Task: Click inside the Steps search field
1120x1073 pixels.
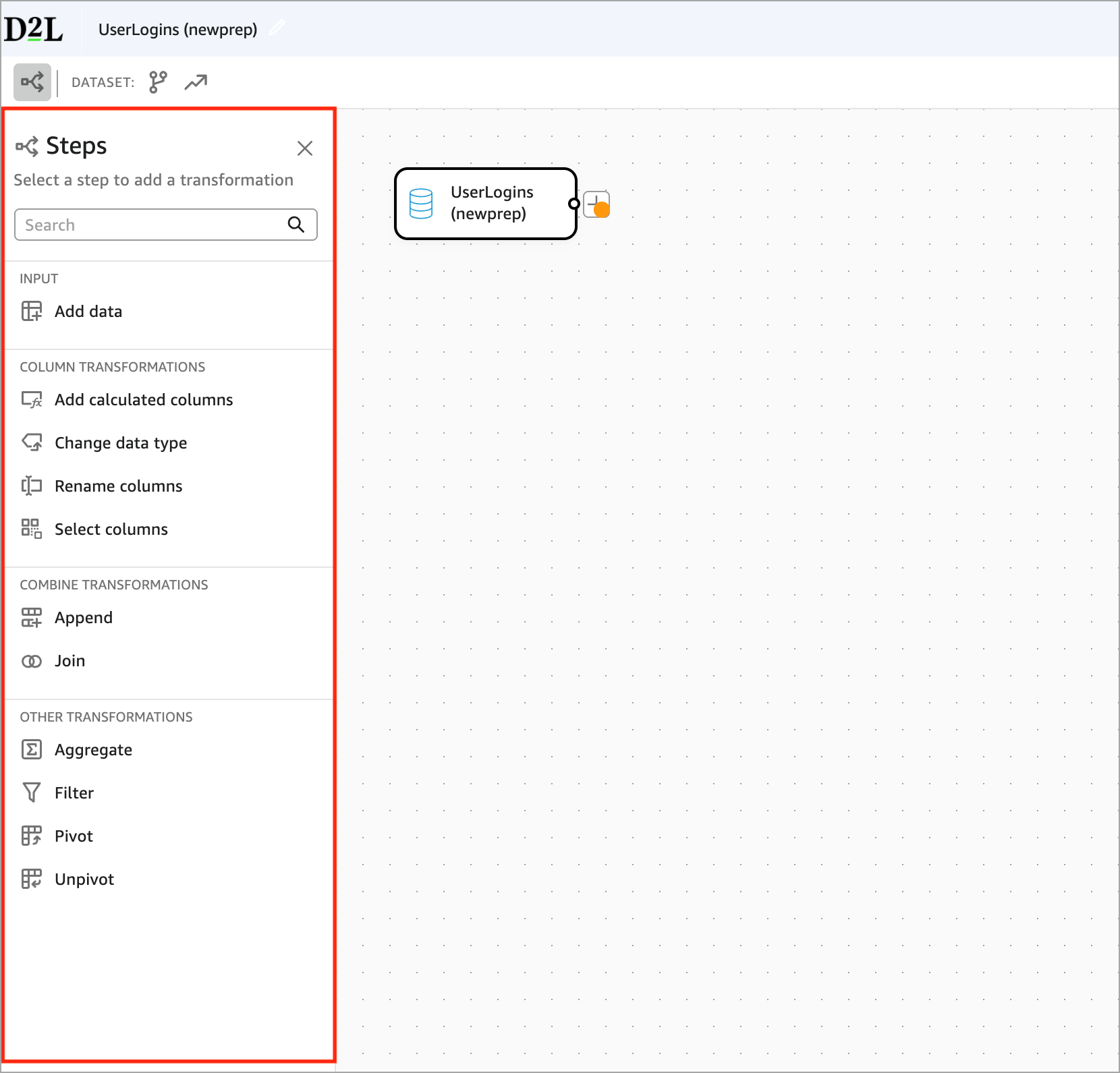Action: click(x=148, y=225)
